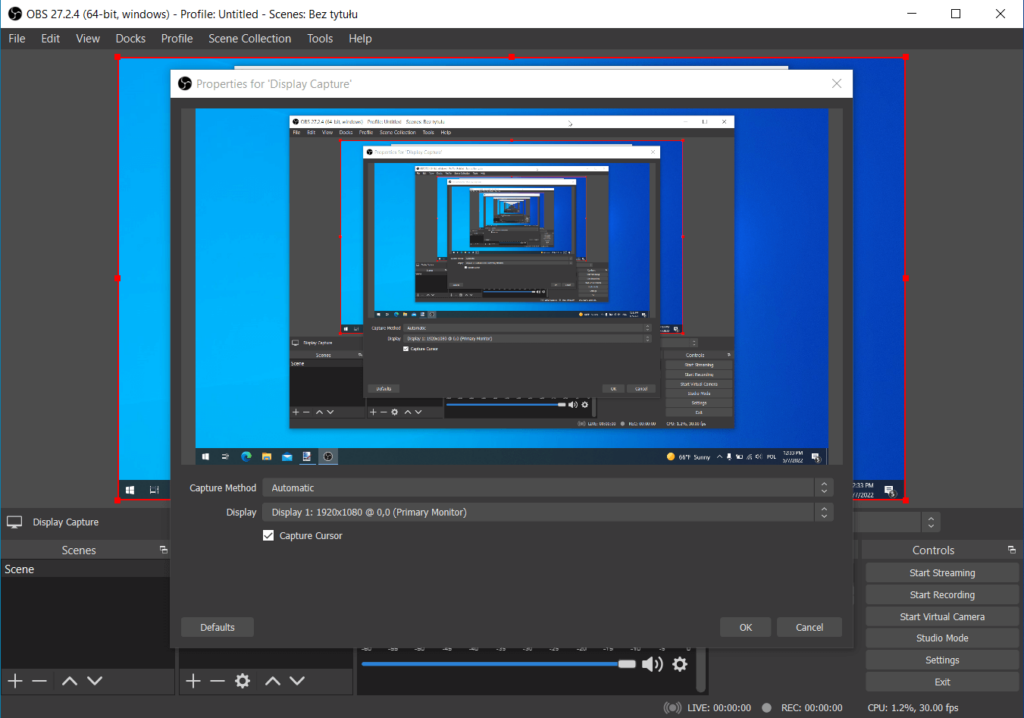Image resolution: width=1024 pixels, height=718 pixels.
Task: Open source properties via the Sources gear icon
Action: pos(242,681)
